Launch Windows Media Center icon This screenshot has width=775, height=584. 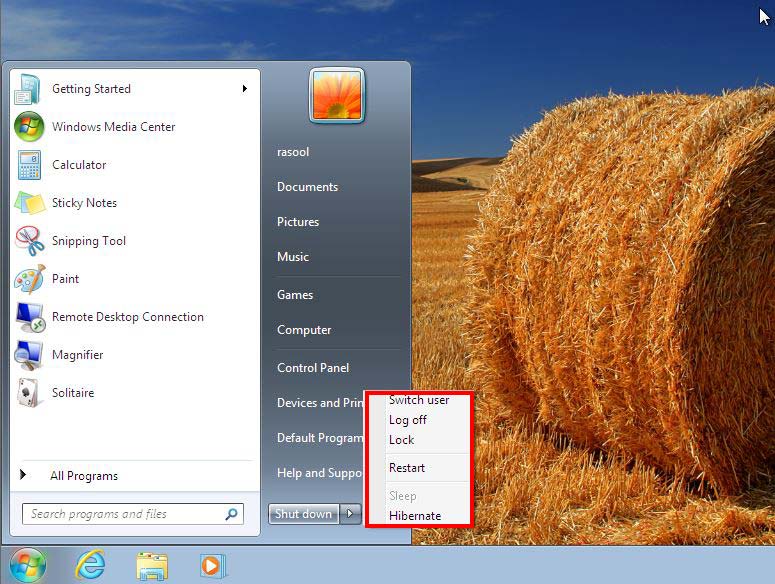[28, 127]
